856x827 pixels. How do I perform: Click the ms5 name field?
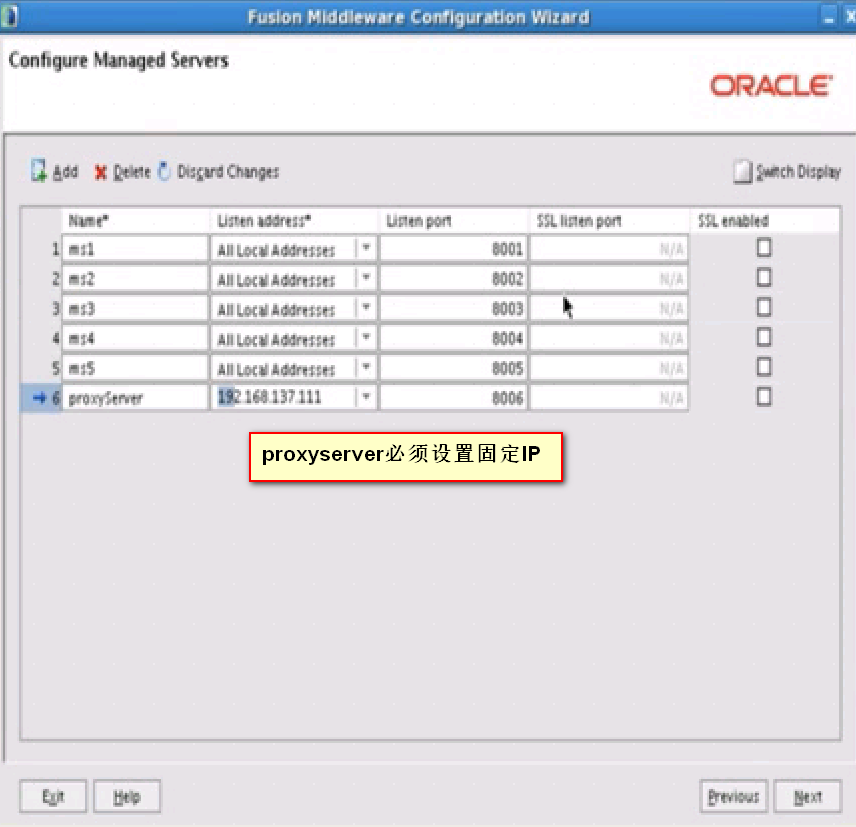click(135, 368)
